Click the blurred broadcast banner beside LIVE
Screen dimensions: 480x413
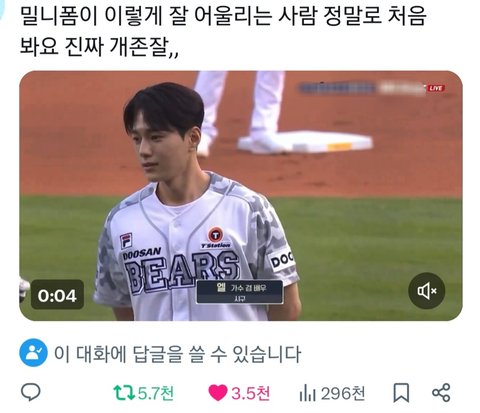point(362,88)
